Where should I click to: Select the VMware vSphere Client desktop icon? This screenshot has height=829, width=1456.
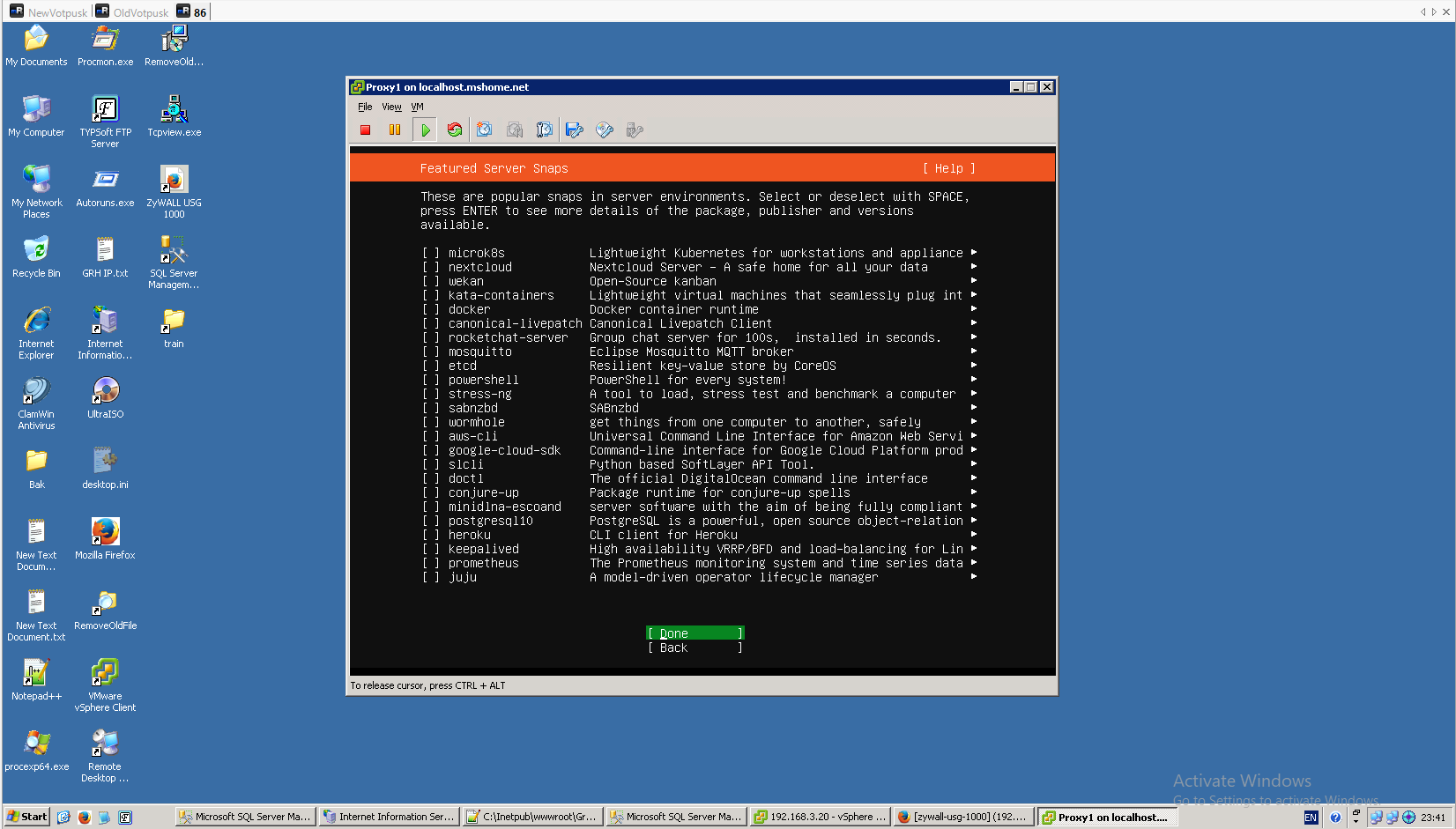pyautogui.click(x=105, y=685)
